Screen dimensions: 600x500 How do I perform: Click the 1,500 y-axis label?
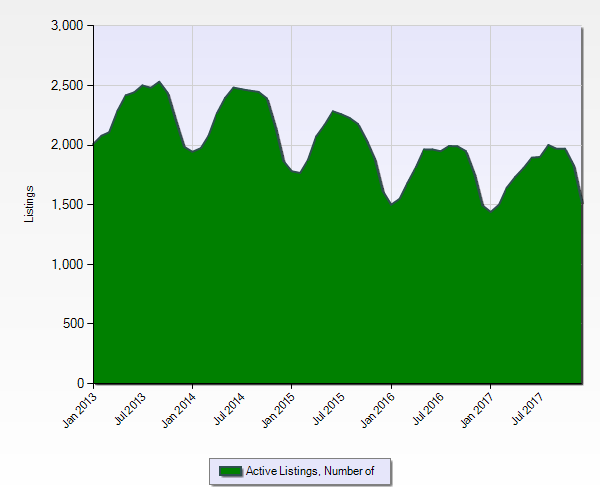pyautogui.click(x=67, y=205)
